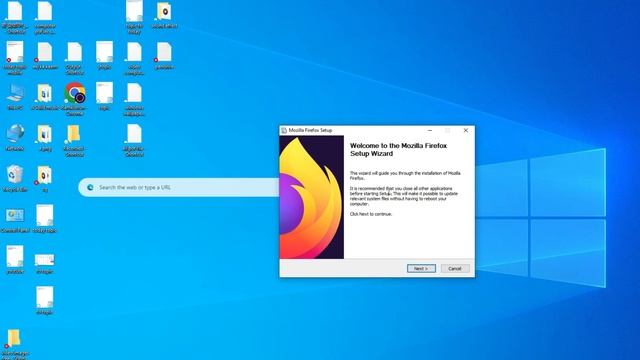
Task: Click the 'Welcome to the Mozilla Firefox Setup Wizard' heading
Action: tap(398, 150)
